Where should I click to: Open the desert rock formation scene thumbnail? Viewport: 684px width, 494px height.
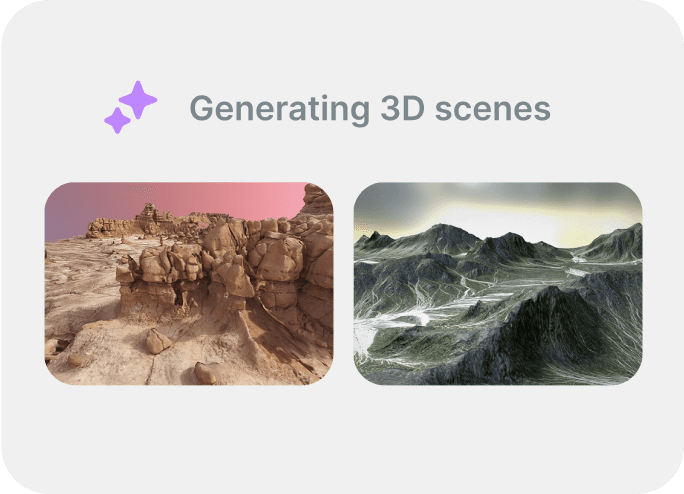(189, 284)
